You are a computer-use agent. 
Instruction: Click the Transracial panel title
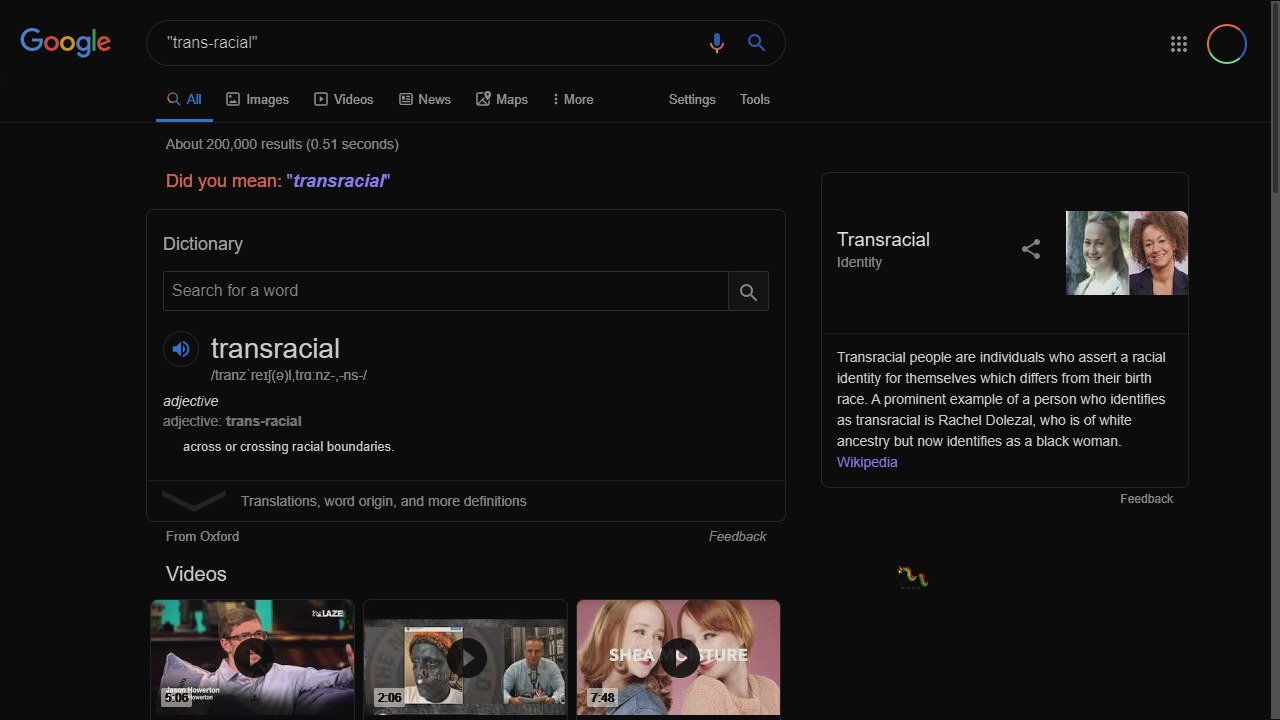pos(883,240)
